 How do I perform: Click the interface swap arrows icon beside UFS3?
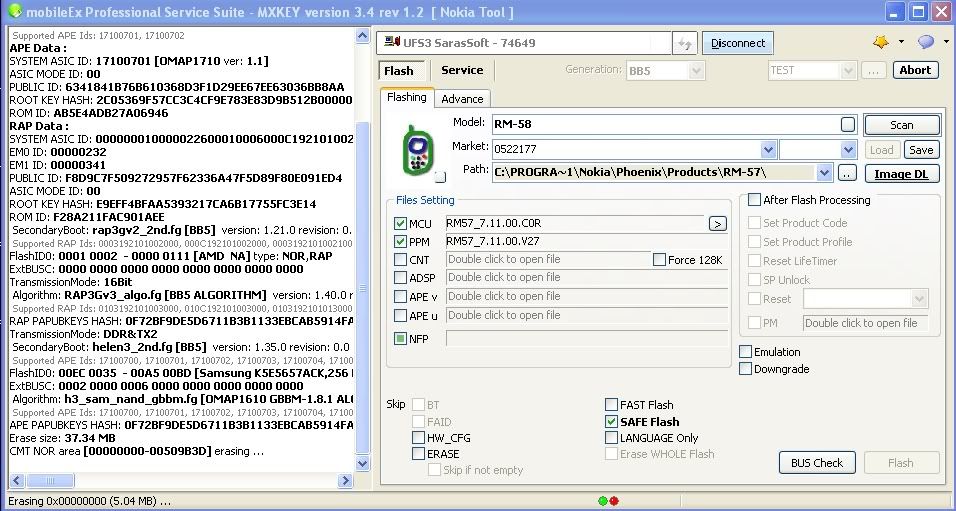(684, 43)
